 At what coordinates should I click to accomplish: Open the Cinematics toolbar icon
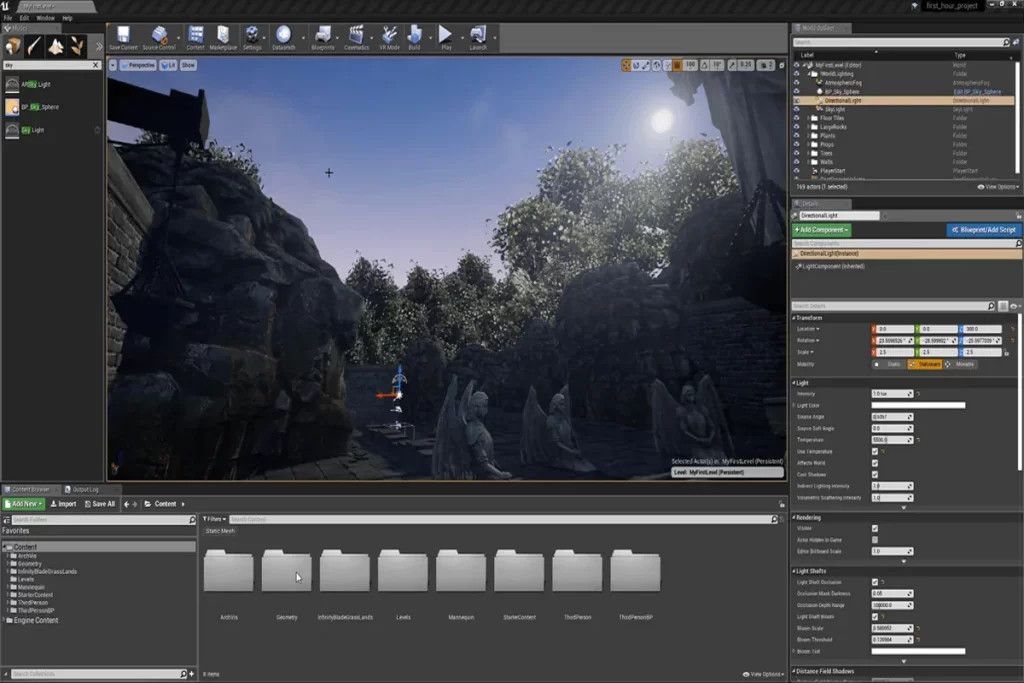click(x=356, y=37)
